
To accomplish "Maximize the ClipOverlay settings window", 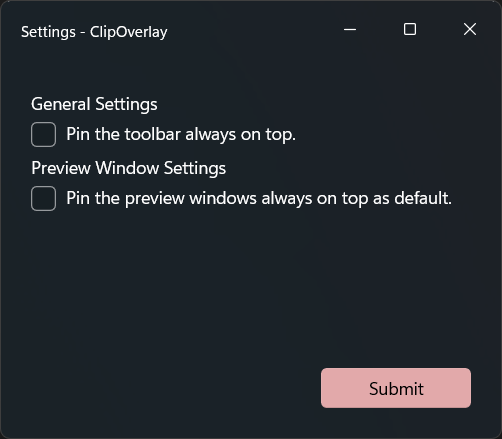I will [x=410, y=29].
